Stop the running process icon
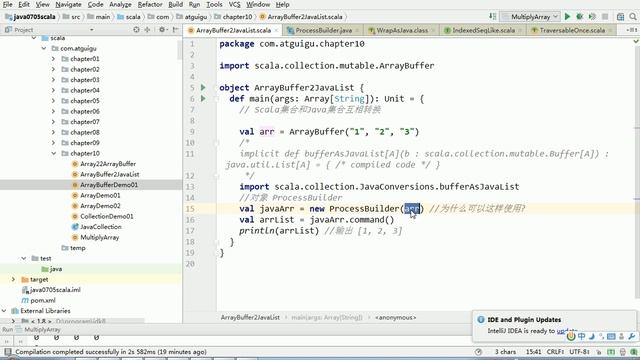The image size is (640, 360). (x=605, y=16)
